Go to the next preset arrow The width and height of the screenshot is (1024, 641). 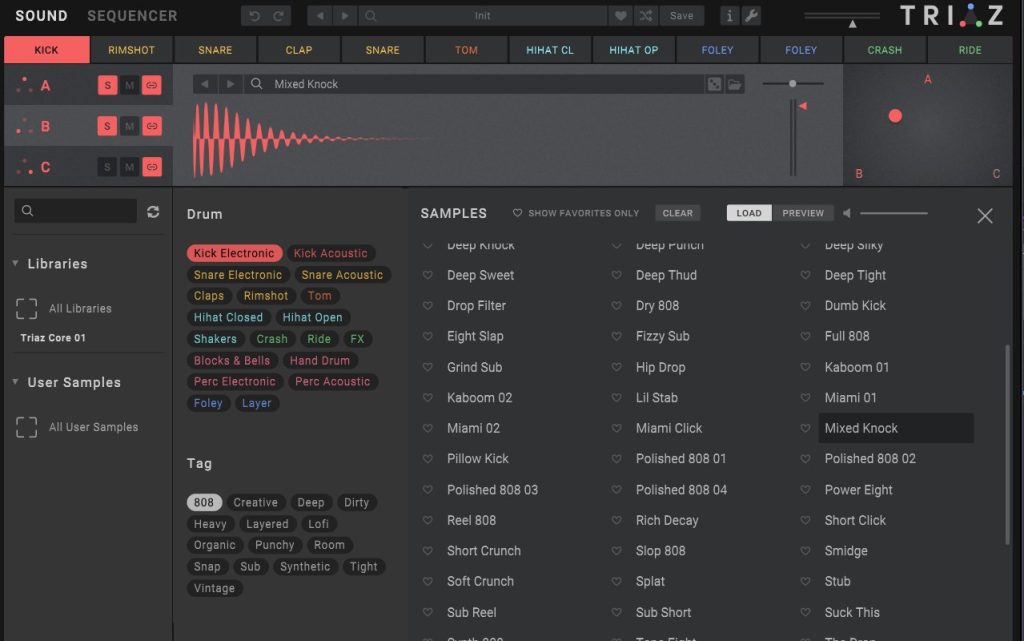pos(345,16)
